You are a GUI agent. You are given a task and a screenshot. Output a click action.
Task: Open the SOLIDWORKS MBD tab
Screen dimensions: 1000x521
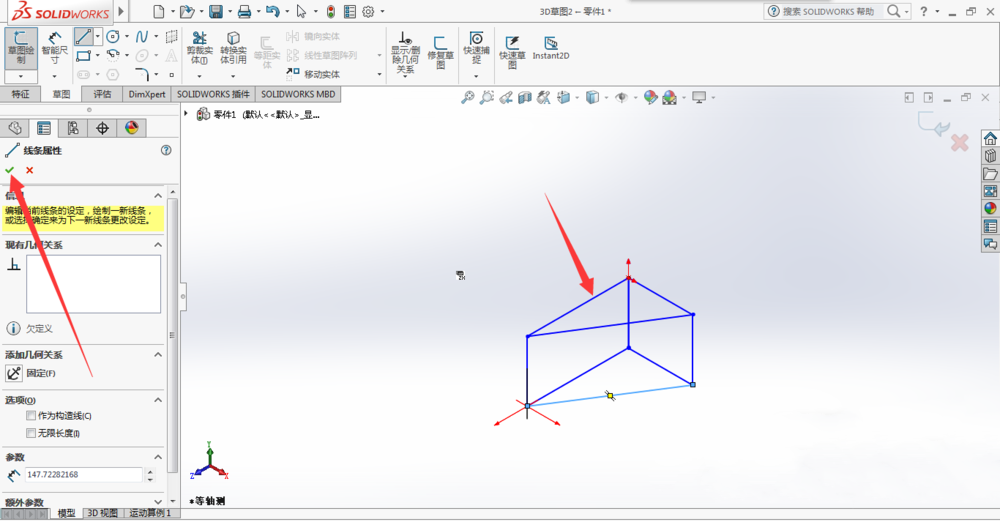(x=298, y=94)
